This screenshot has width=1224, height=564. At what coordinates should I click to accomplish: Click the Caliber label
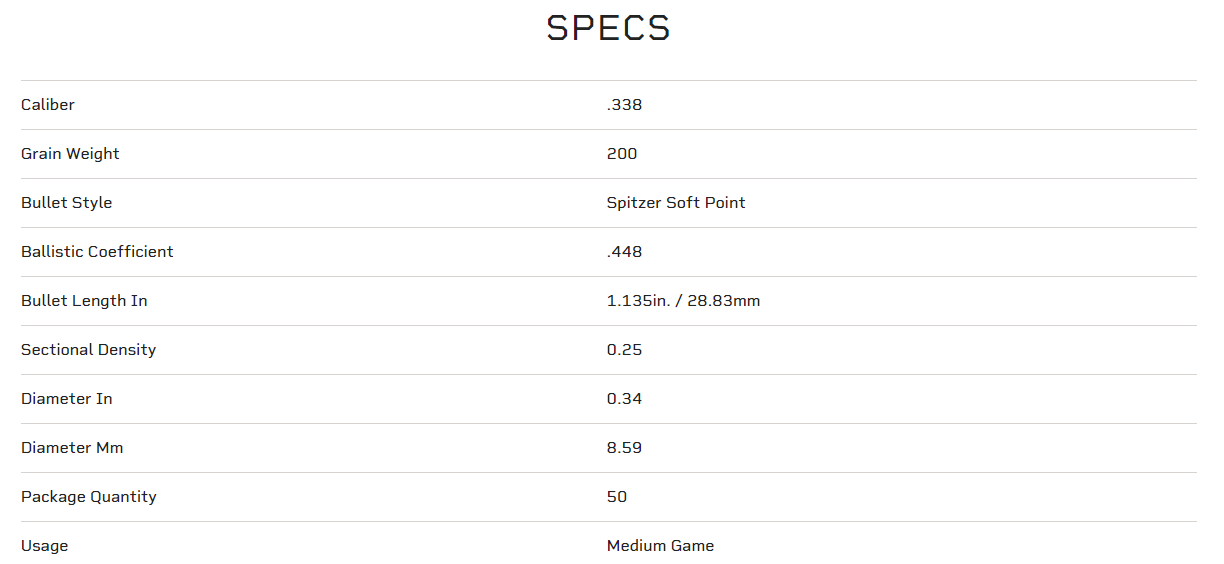coord(48,105)
